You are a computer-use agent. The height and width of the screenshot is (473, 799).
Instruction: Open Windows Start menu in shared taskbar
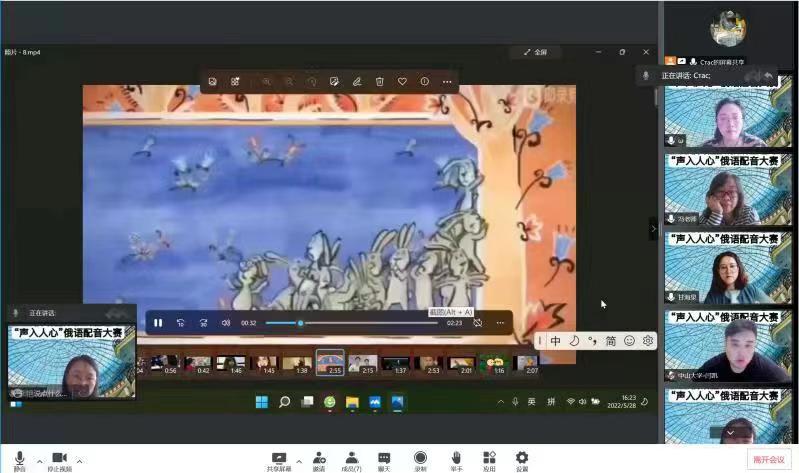[262, 402]
